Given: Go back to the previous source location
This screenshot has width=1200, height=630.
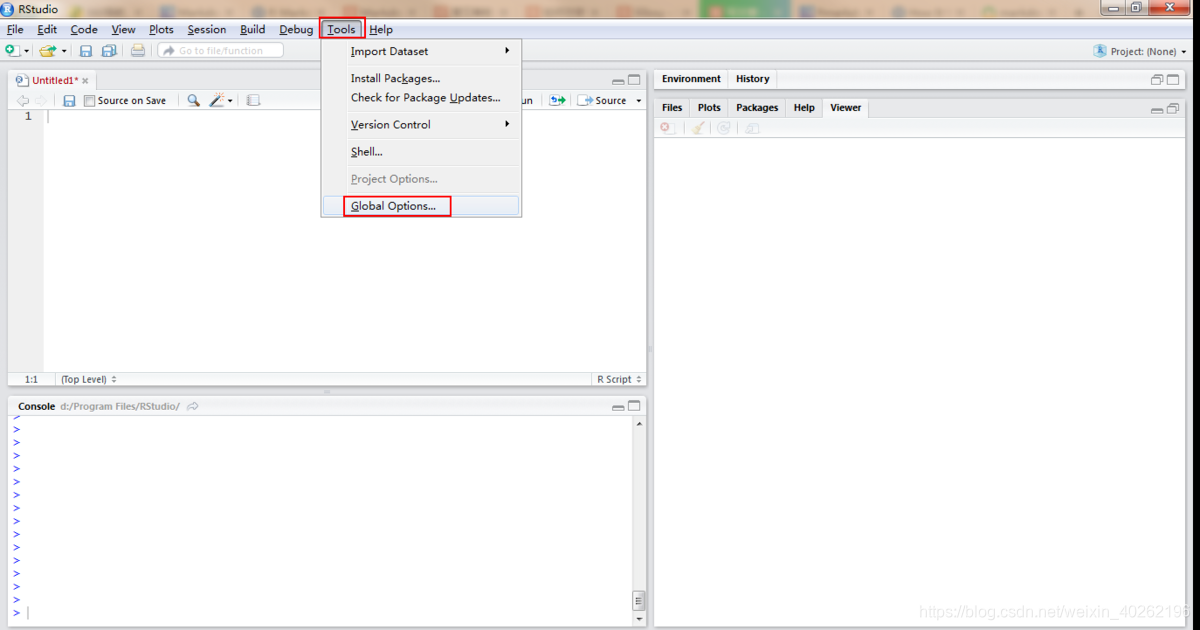Looking at the screenshot, I should point(23,101).
